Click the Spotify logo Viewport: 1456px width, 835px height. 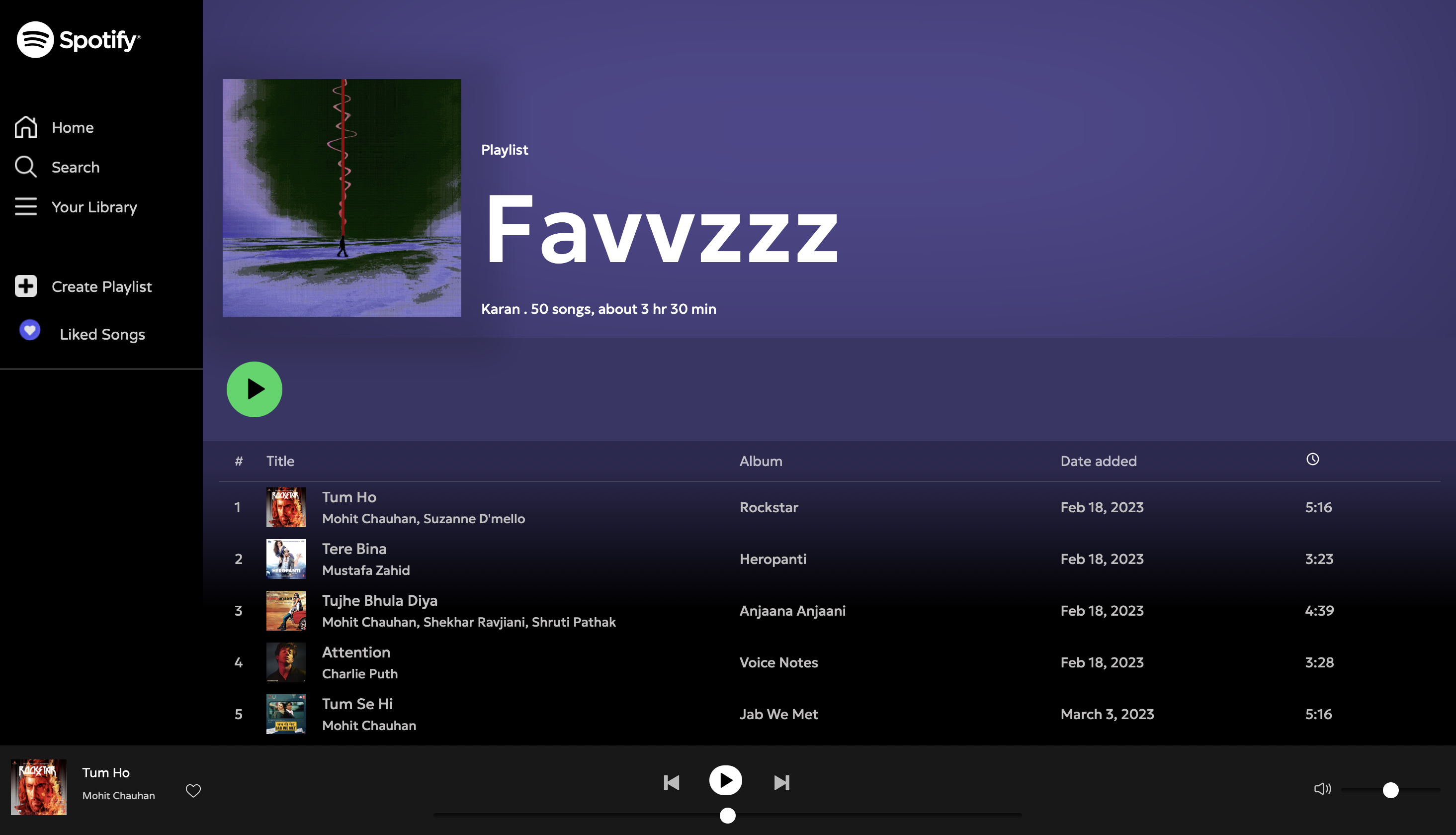[x=79, y=40]
